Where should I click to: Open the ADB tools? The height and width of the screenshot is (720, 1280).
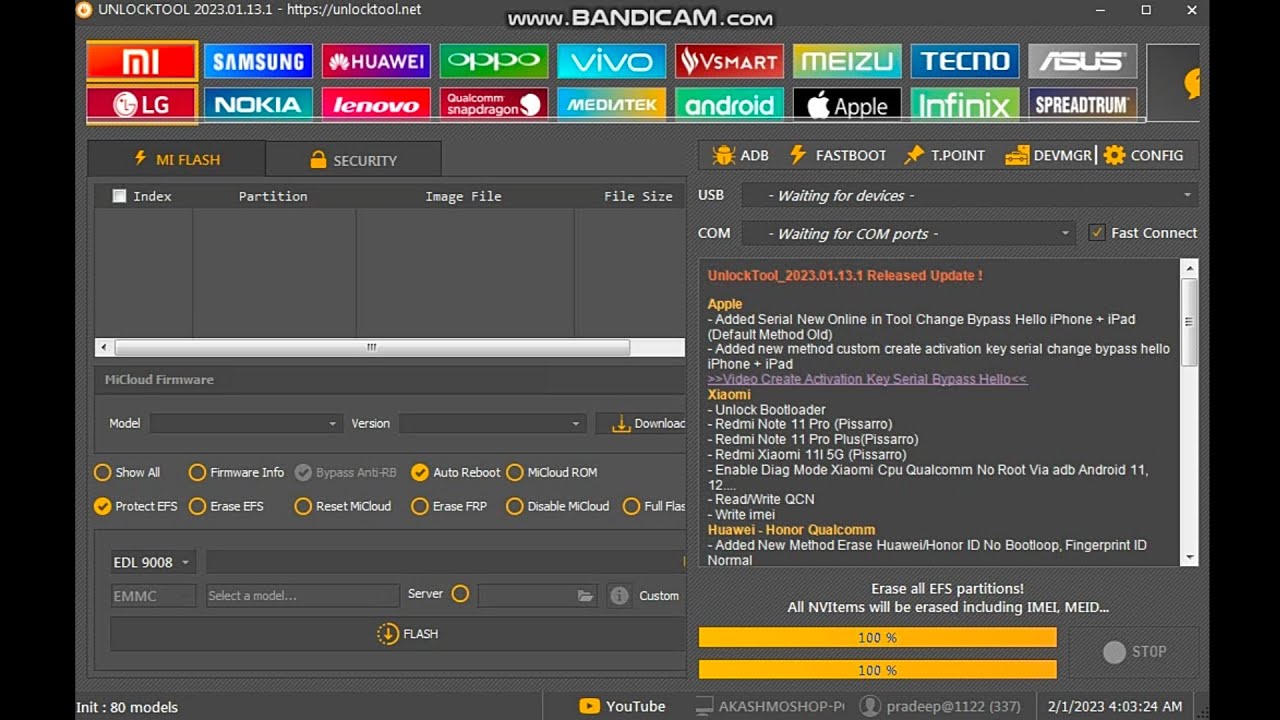coord(740,155)
